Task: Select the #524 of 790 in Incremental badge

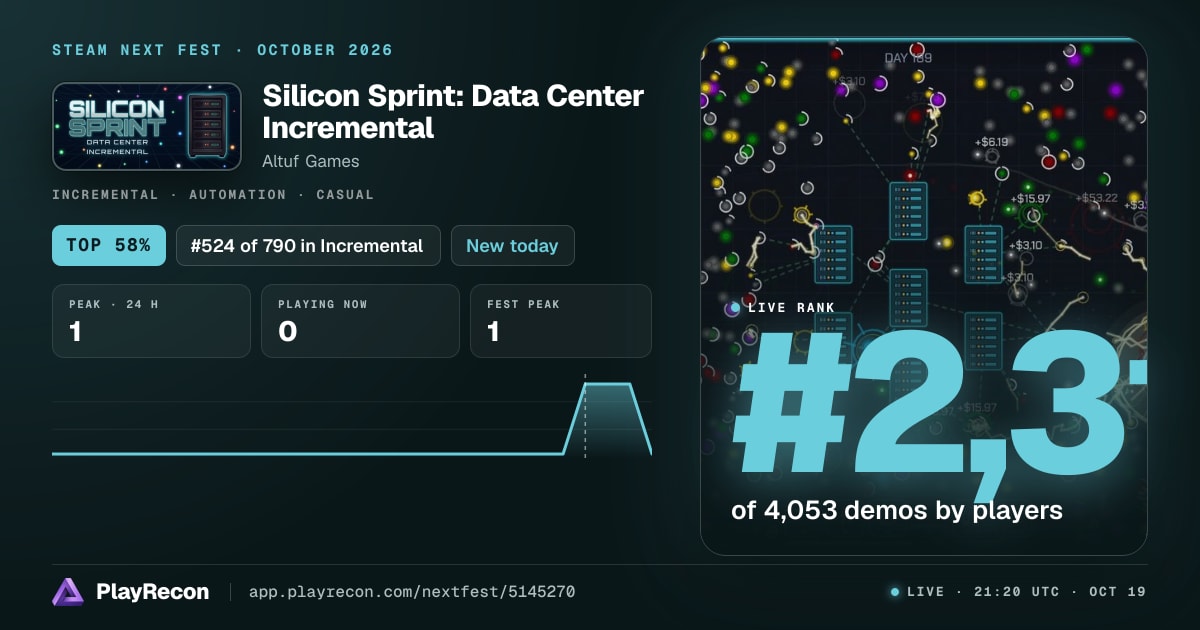Action: click(x=308, y=245)
